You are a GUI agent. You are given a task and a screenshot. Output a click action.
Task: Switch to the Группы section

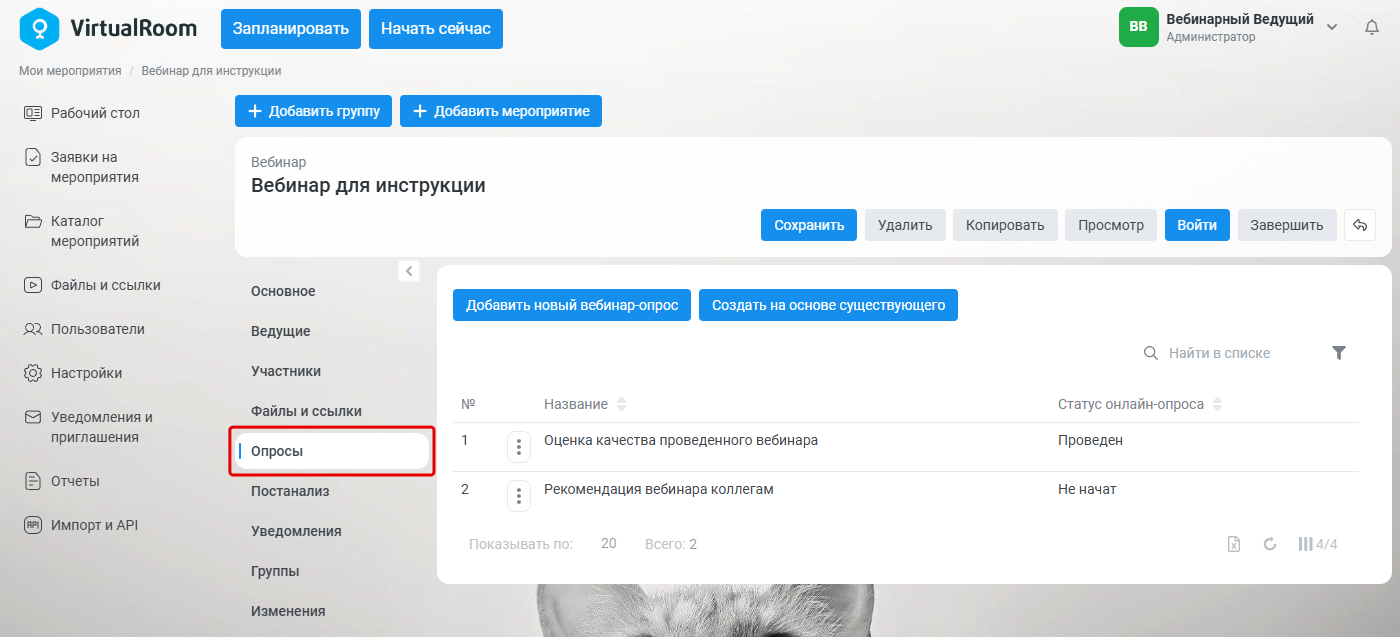click(275, 571)
